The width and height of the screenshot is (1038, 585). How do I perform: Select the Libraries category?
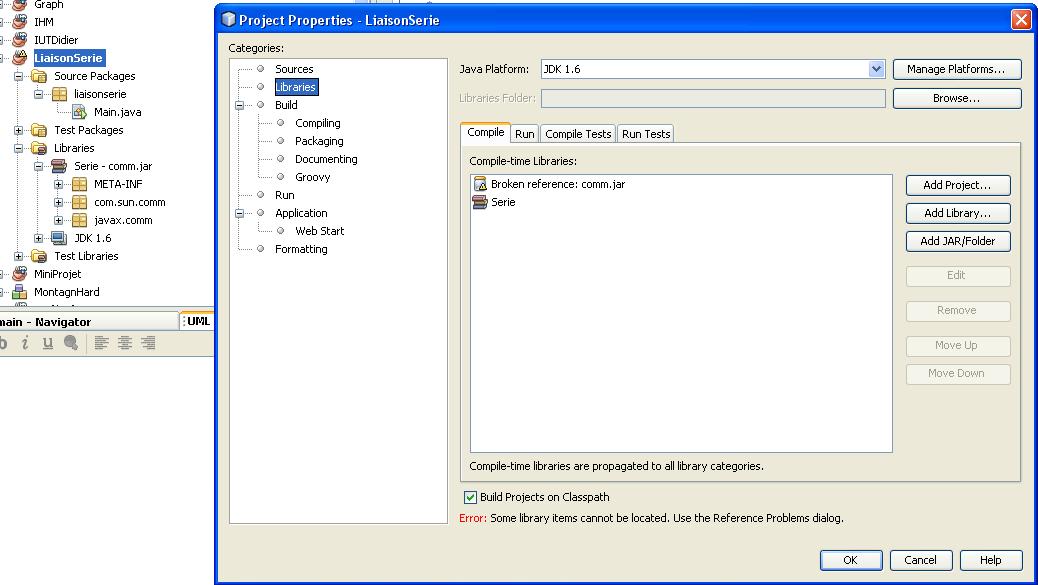[296, 87]
